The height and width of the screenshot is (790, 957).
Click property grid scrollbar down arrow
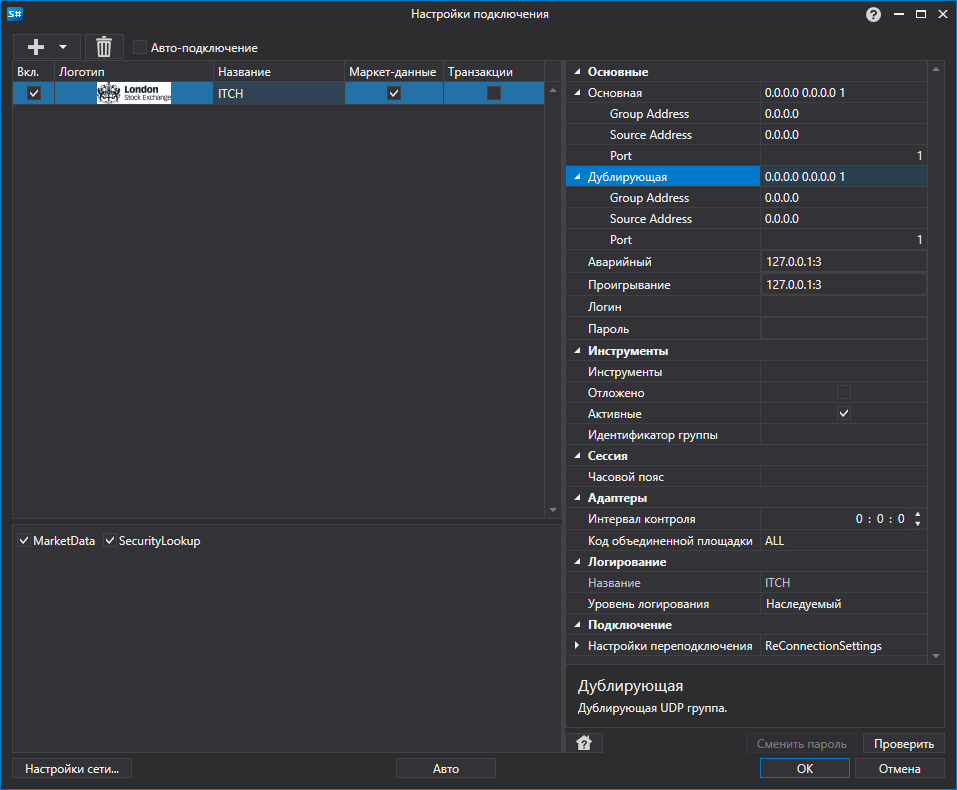(x=936, y=656)
